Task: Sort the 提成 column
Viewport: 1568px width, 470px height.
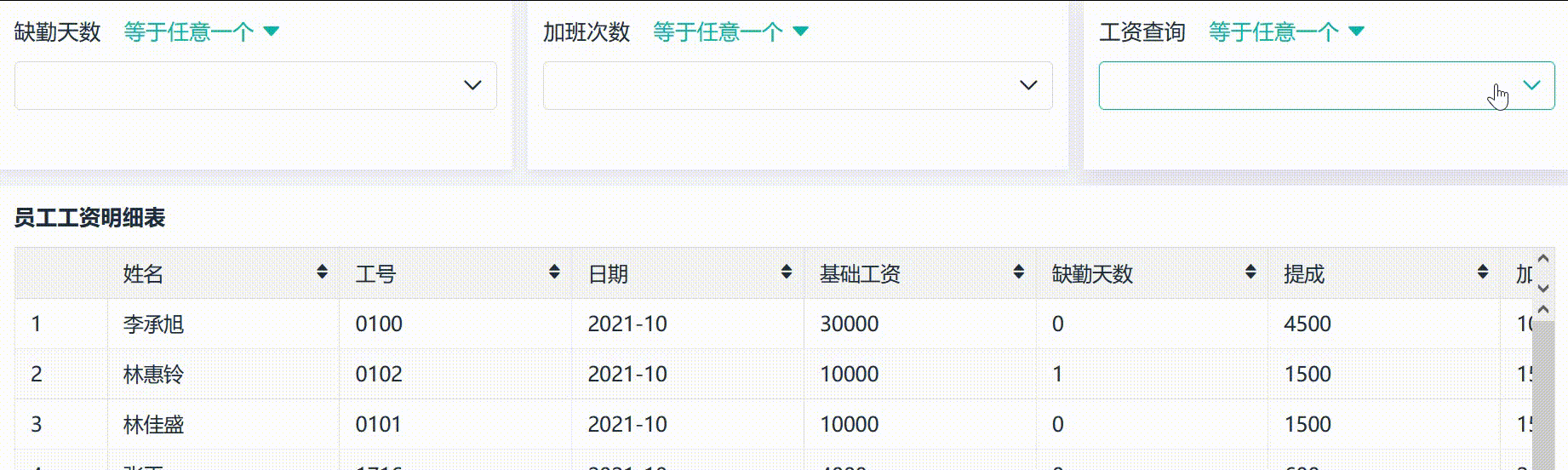Action: 1483,272
